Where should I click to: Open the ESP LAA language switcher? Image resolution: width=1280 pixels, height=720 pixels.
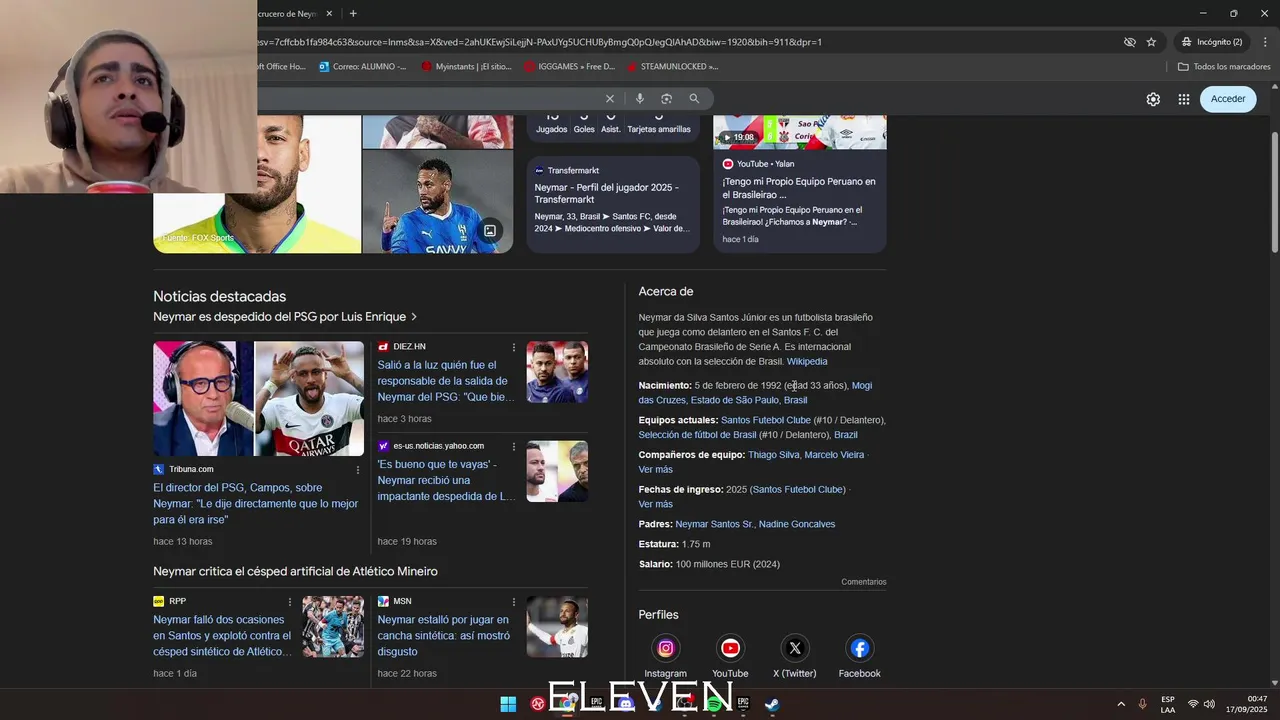[x=1168, y=704]
